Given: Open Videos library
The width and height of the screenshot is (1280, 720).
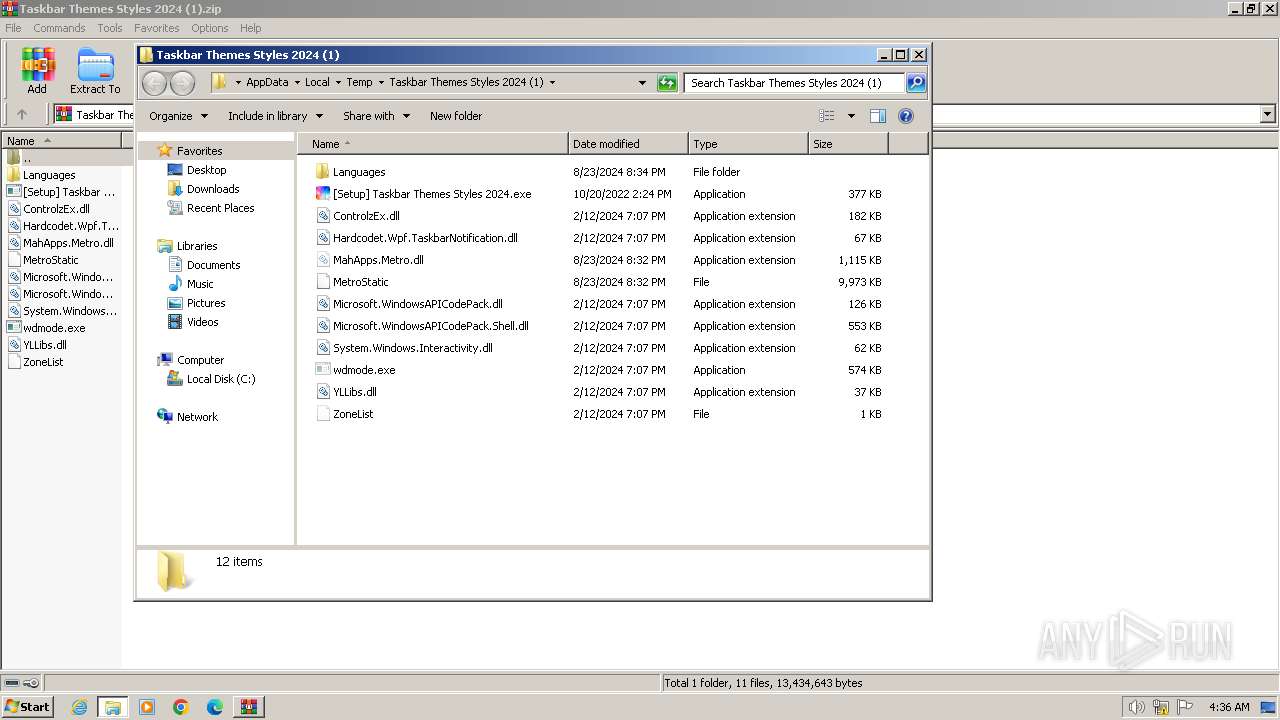Looking at the screenshot, I should click(x=202, y=322).
